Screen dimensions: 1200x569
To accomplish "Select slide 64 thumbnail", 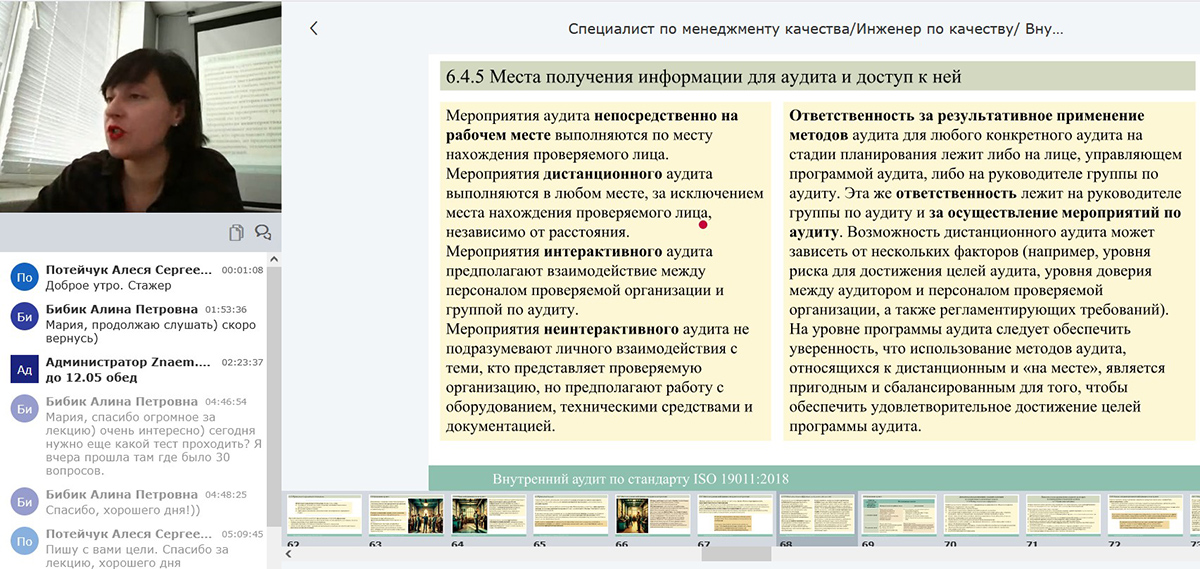I will click(x=488, y=516).
